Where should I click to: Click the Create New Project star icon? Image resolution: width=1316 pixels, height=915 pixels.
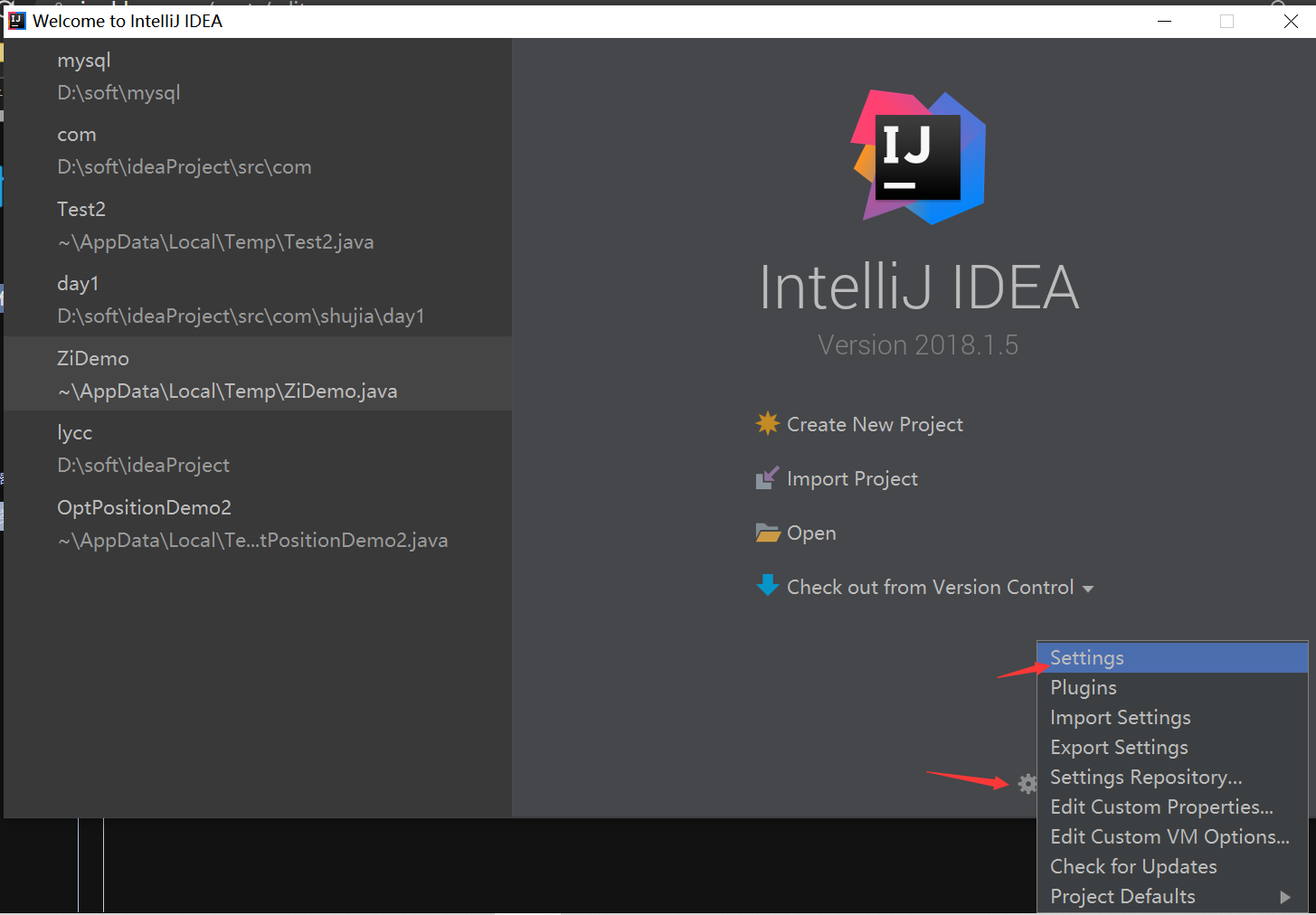(768, 423)
